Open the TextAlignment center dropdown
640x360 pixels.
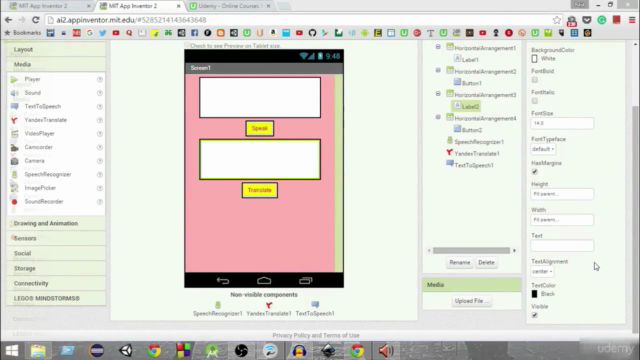[542, 271]
